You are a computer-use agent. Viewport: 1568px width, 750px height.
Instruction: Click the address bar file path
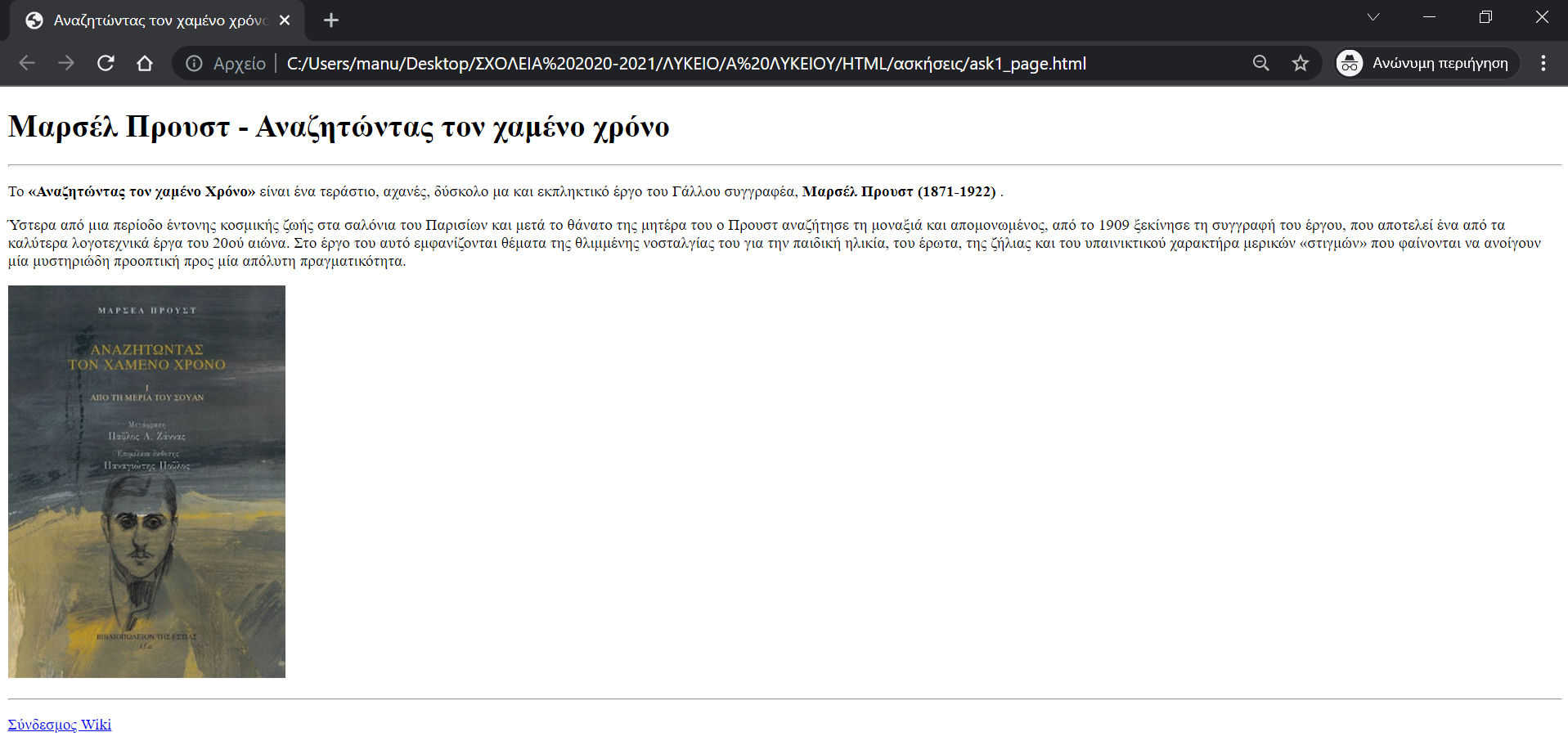pos(685,63)
